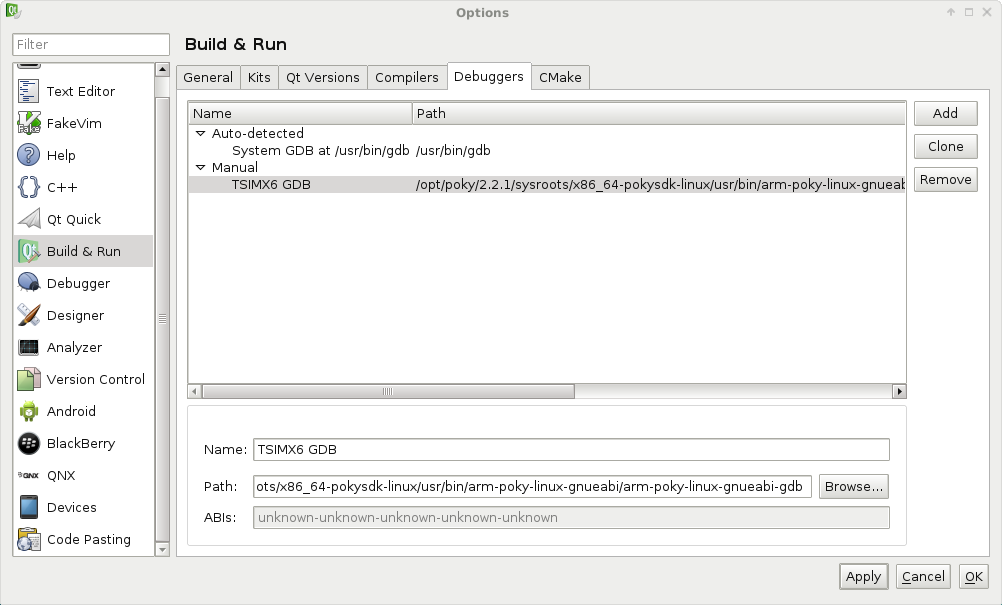This screenshot has width=1002, height=605.
Task: Browse for the debugger path
Action: point(854,486)
